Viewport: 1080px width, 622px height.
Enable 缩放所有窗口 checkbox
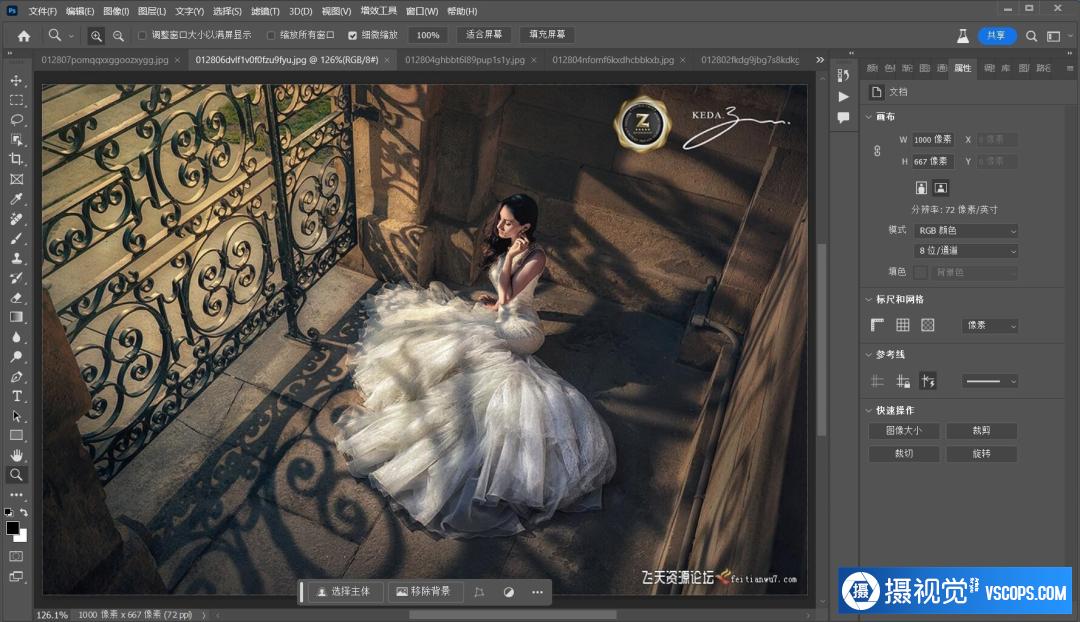(271, 35)
